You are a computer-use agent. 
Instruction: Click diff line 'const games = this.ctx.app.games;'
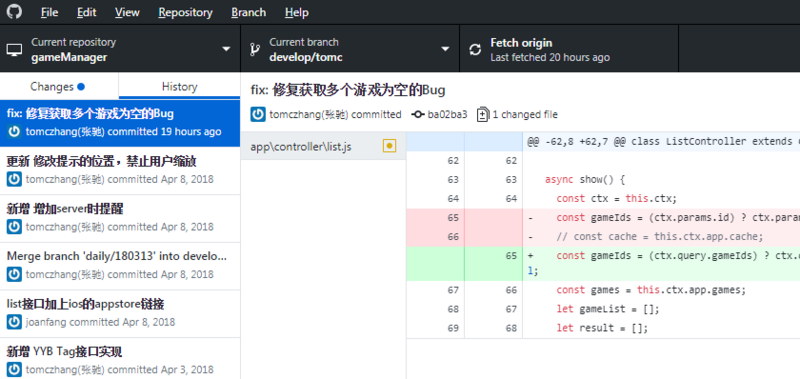click(603, 290)
